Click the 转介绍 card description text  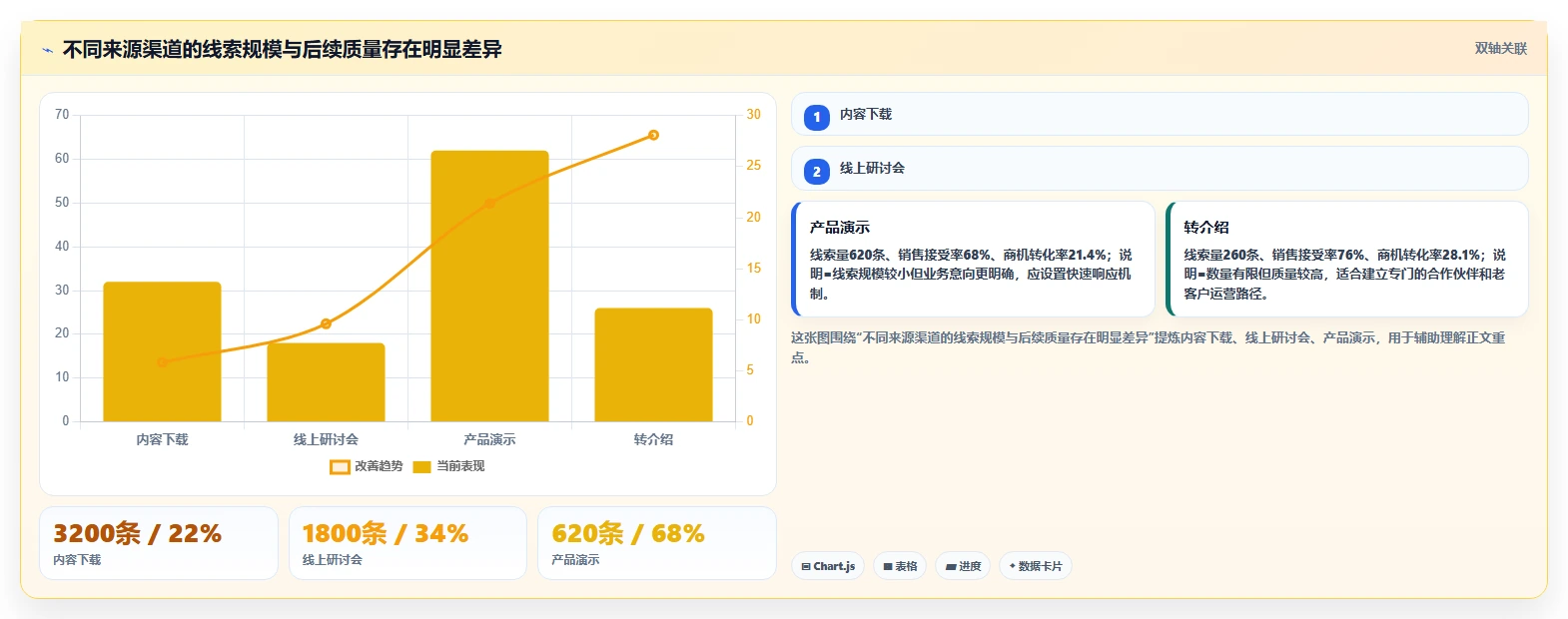coord(1346,275)
